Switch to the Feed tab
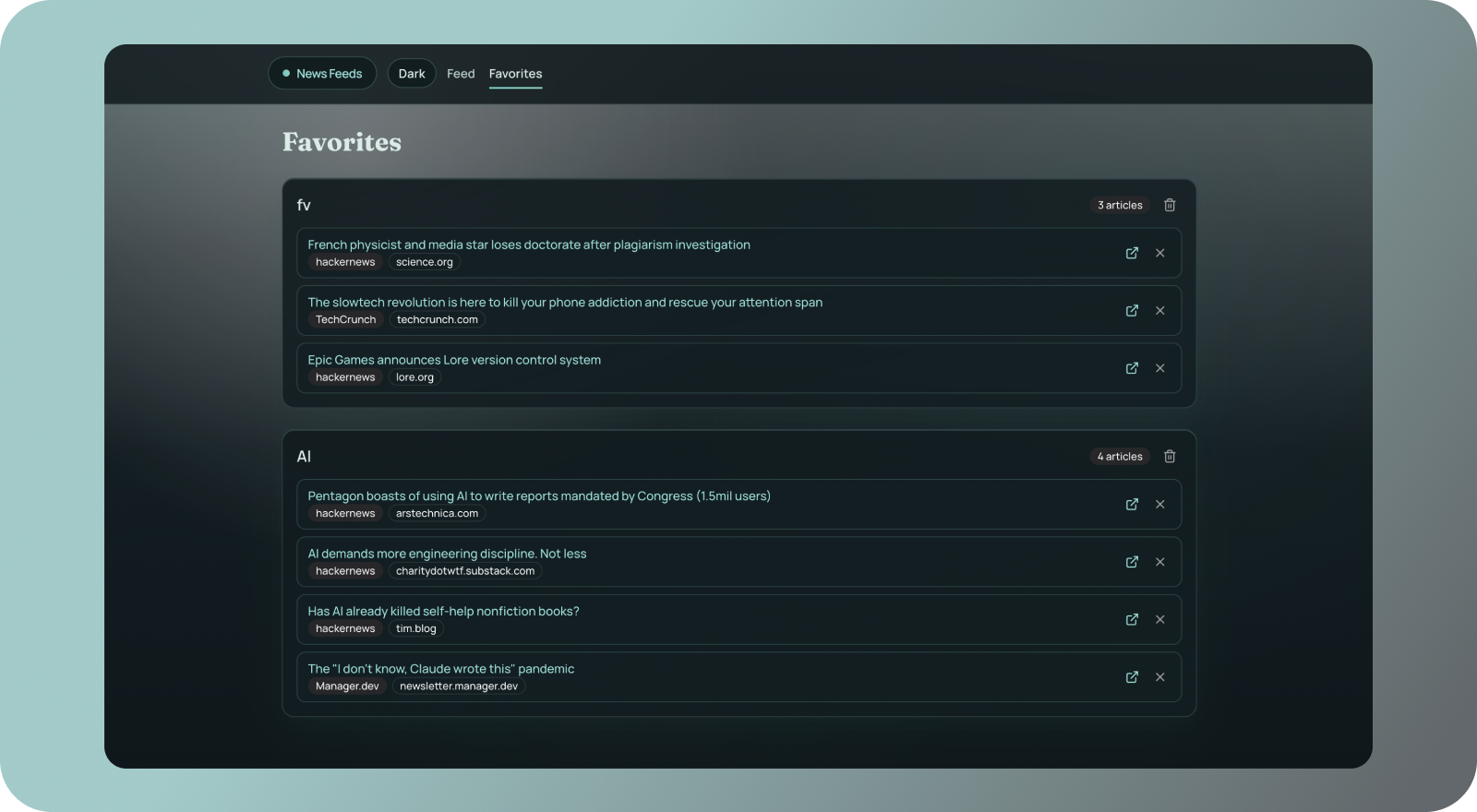 461,74
